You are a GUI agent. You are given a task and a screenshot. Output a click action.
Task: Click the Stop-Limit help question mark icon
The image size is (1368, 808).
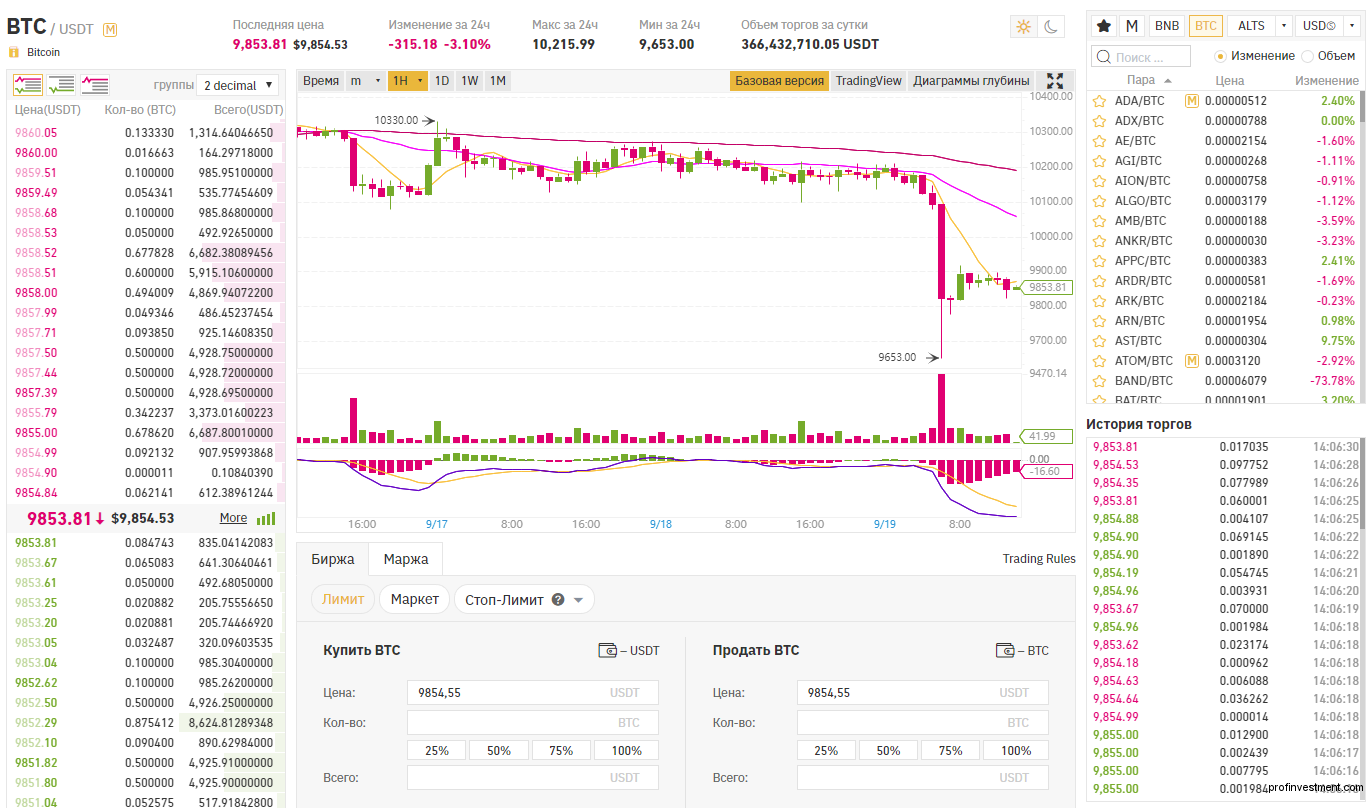(558, 600)
